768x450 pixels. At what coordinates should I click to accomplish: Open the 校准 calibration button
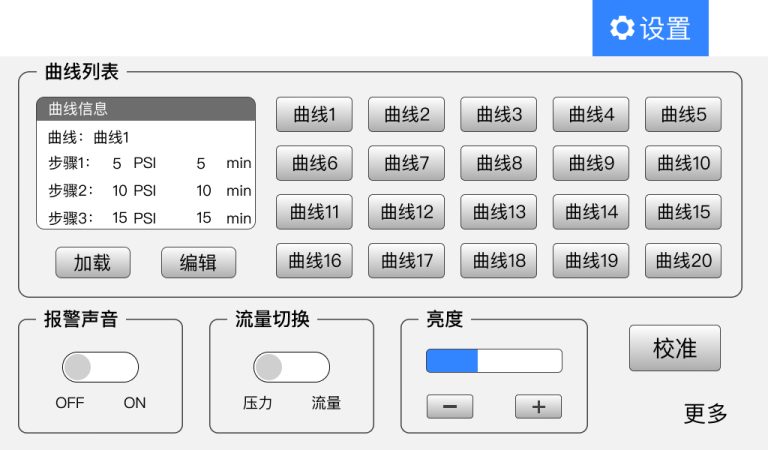(x=674, y=348)
